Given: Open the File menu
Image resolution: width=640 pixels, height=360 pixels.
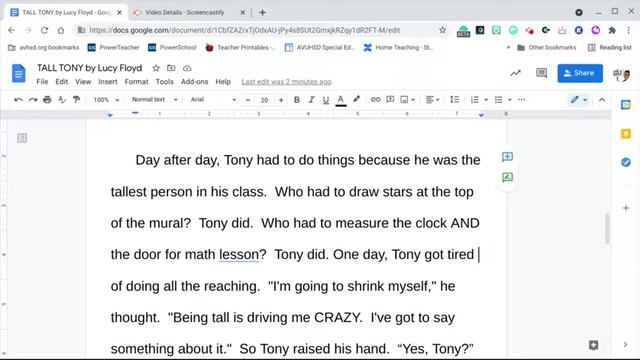Looking at the screenshot, I should click(42, 82).
